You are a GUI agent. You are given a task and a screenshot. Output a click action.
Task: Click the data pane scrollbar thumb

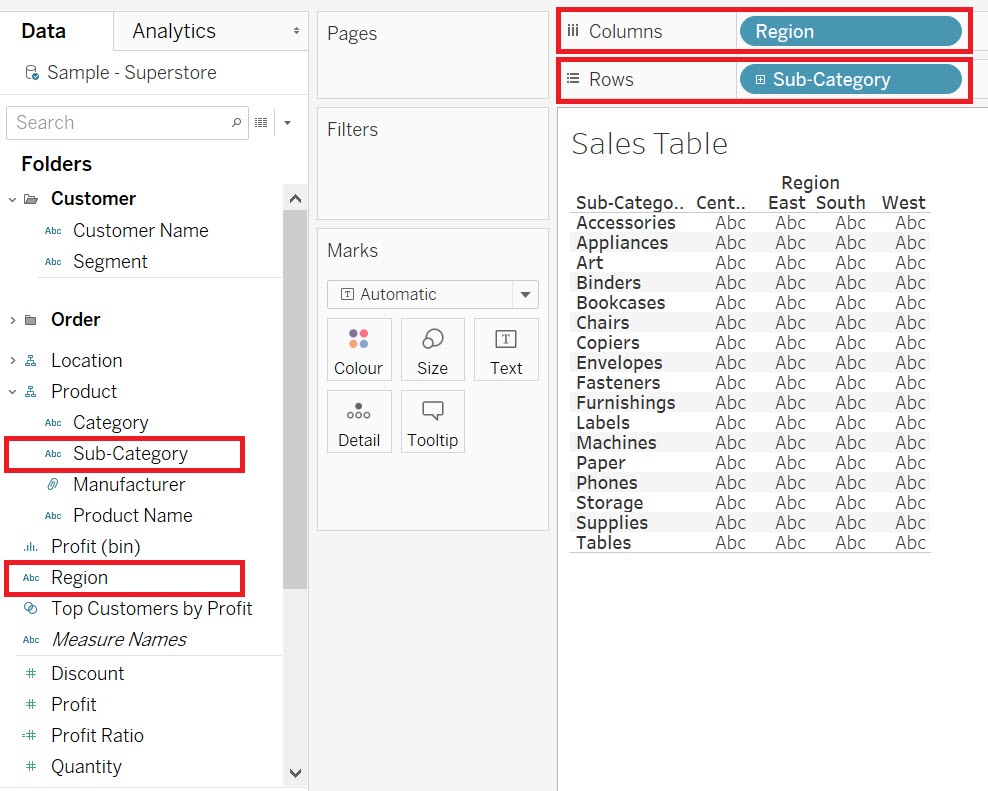pyautogui.click(x=295, y=400)
